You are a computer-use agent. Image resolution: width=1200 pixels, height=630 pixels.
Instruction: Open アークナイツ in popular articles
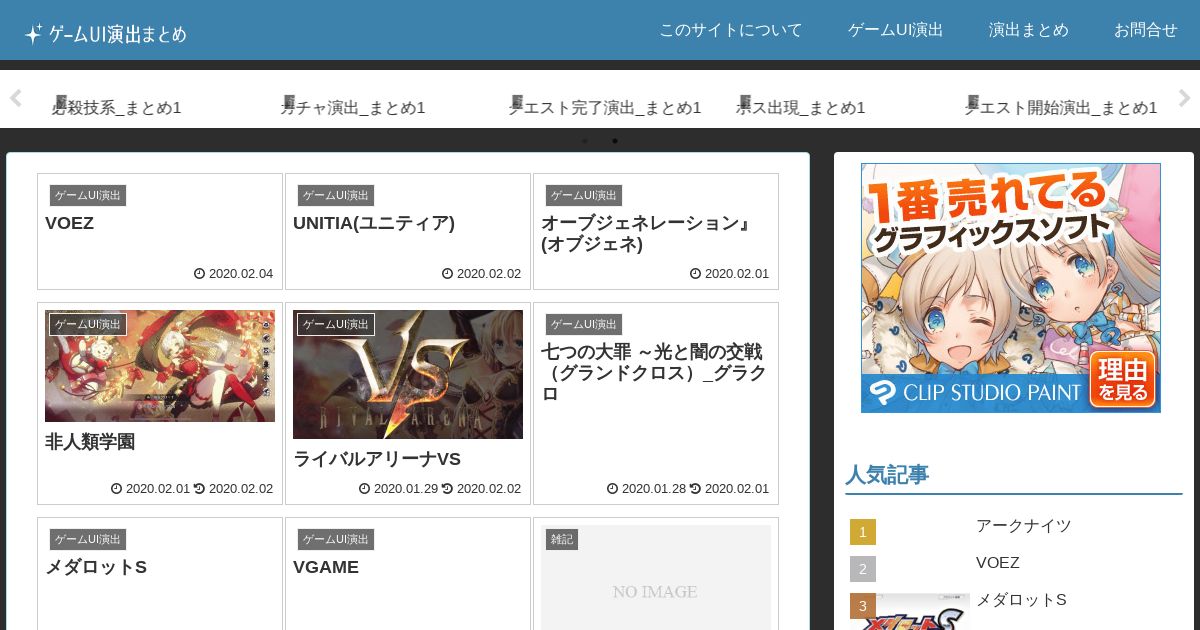tap(1024, 525)
